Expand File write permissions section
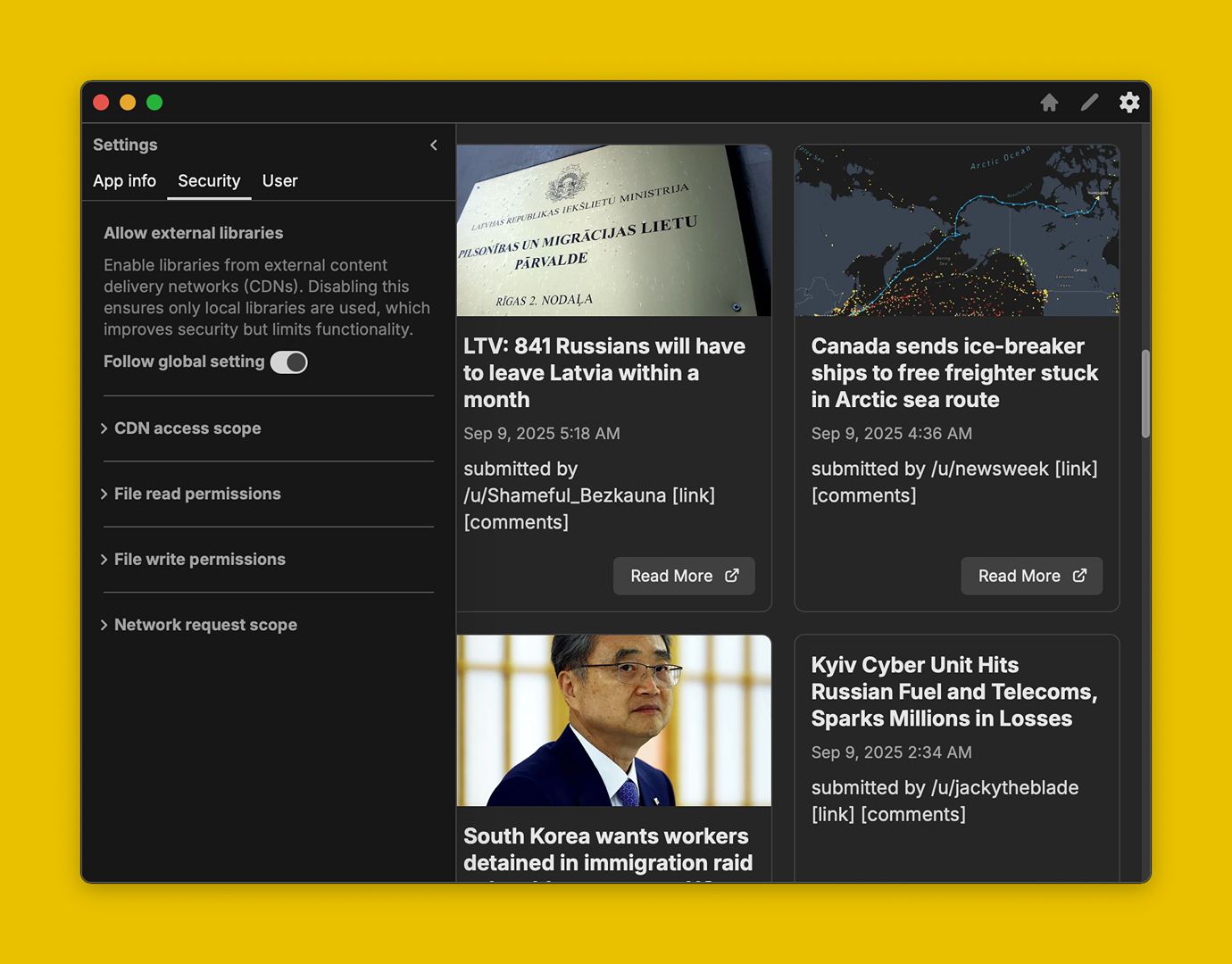 (199, 560)
